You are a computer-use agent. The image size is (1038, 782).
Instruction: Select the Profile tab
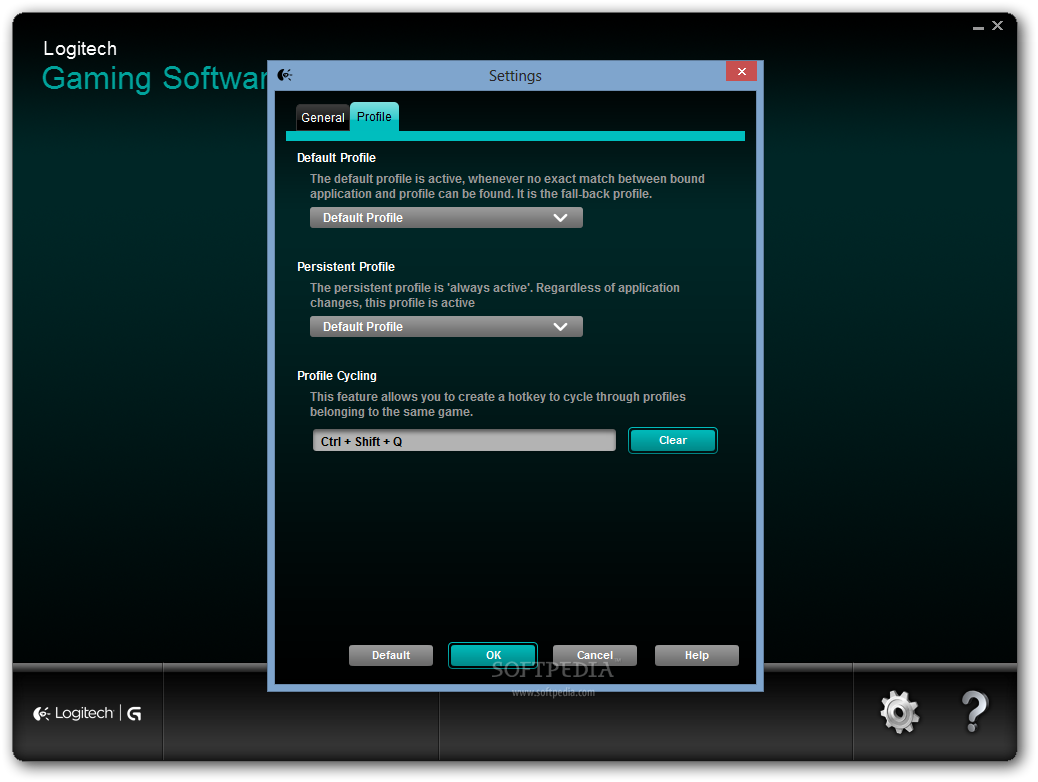374,117
